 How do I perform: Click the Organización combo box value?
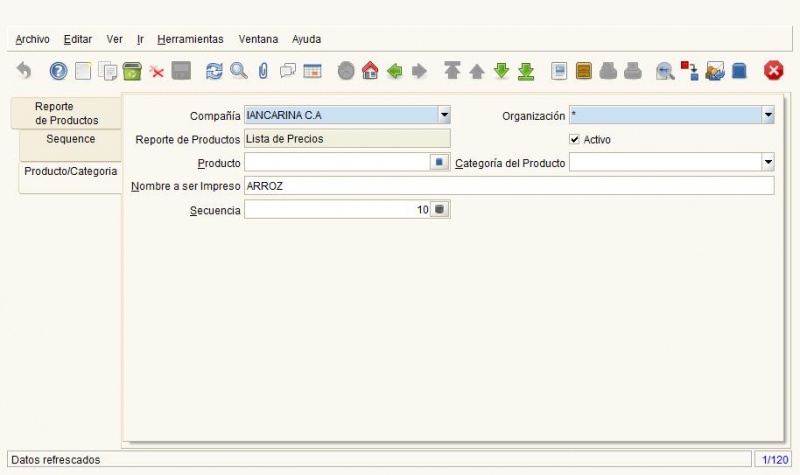[x=665, y=115]
